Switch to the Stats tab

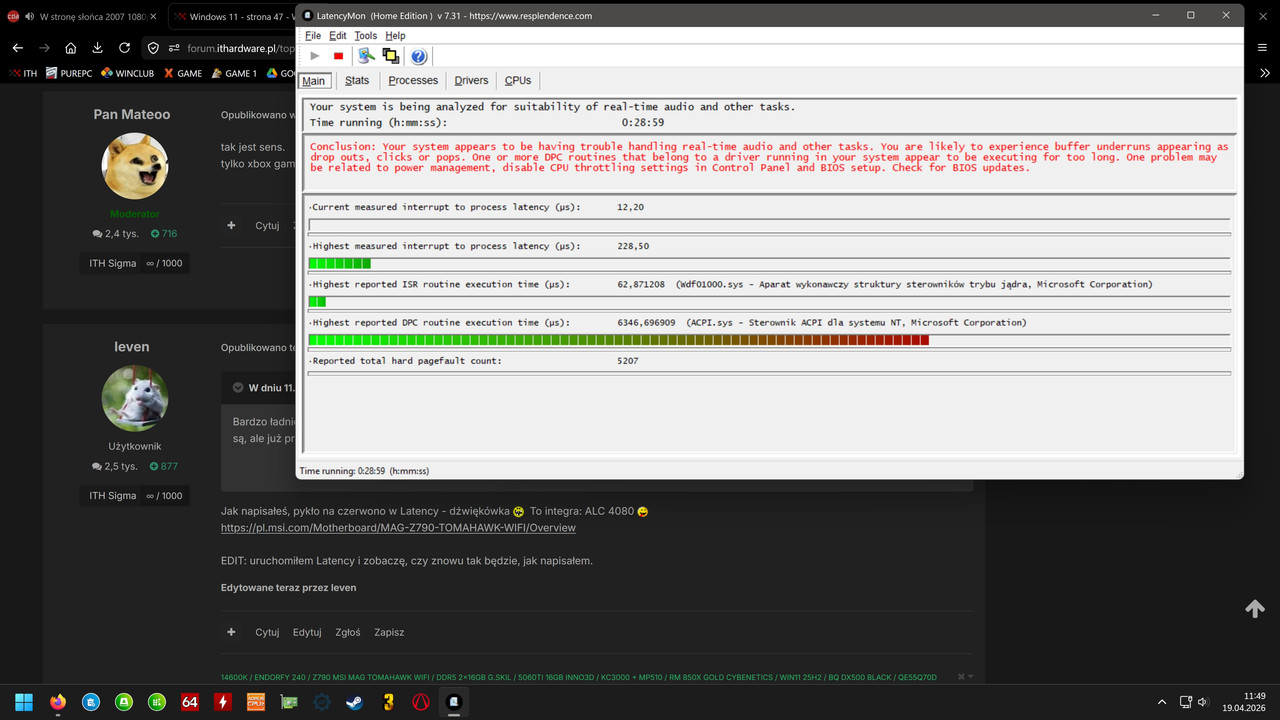[357, 81]
